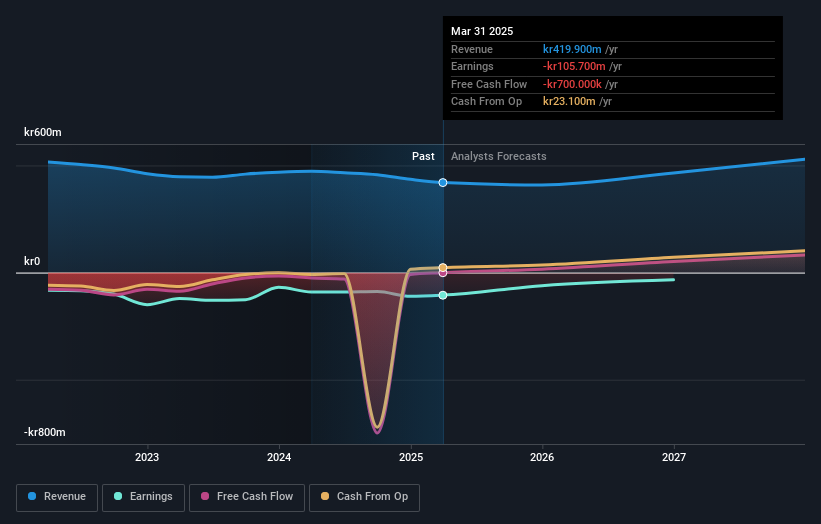The height and width of the screenshot is (524, 821).
Task: Click the Past section label
Action: tap(423, 157)
